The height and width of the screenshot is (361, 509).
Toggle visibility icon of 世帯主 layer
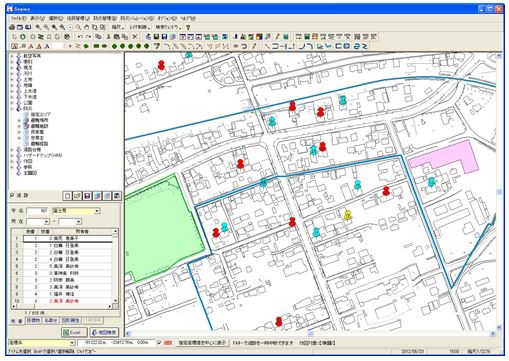click(26, 138)
